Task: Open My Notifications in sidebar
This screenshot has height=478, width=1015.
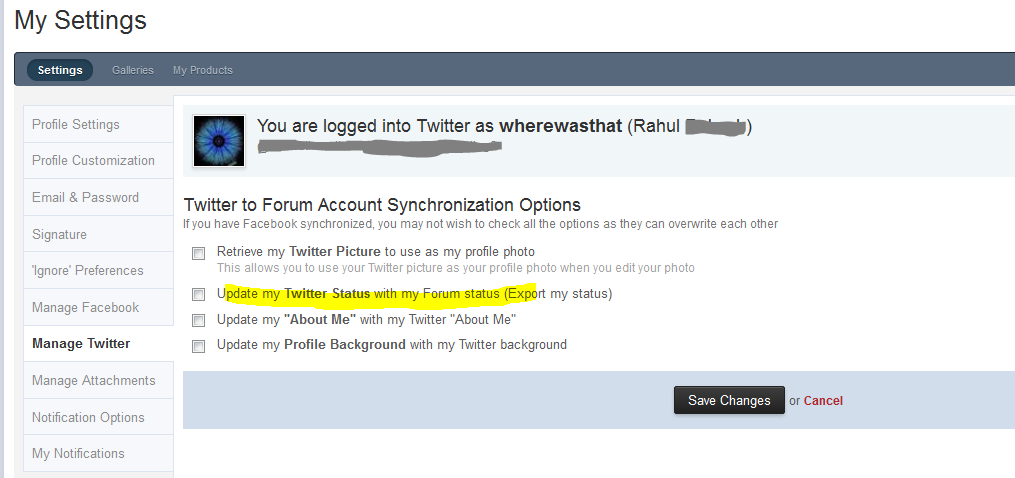Action: (x=98, y=454)
